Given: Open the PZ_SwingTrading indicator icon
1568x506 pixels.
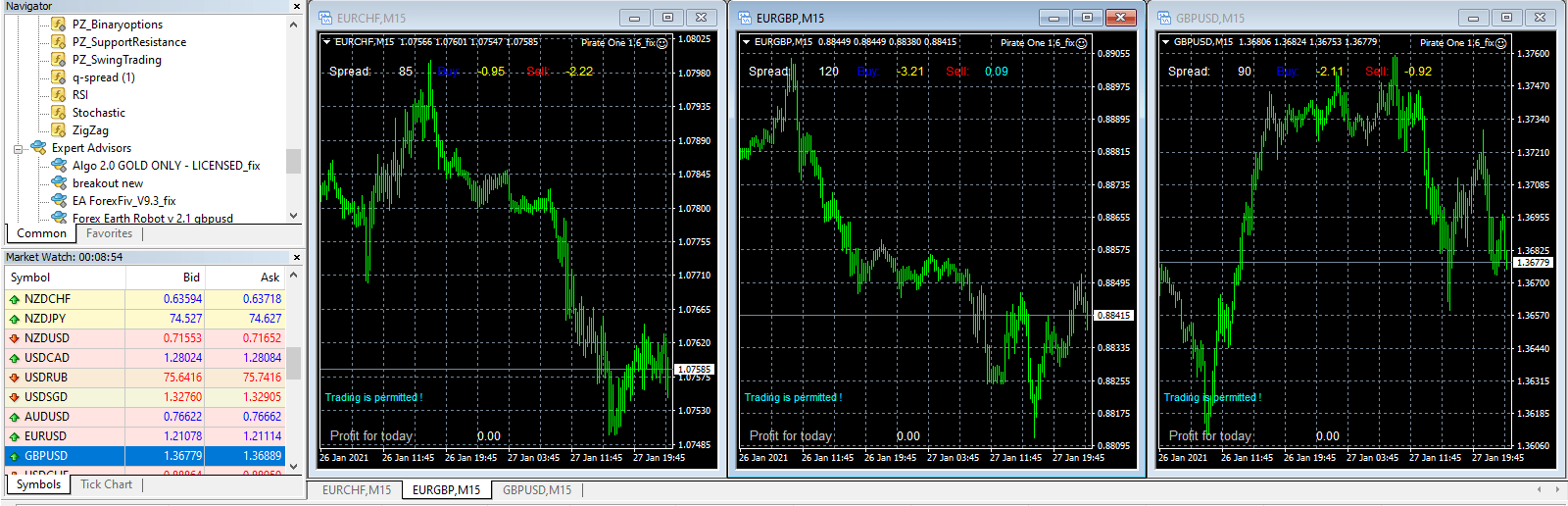Looking at the screenshot, I should tap(59, 60).
